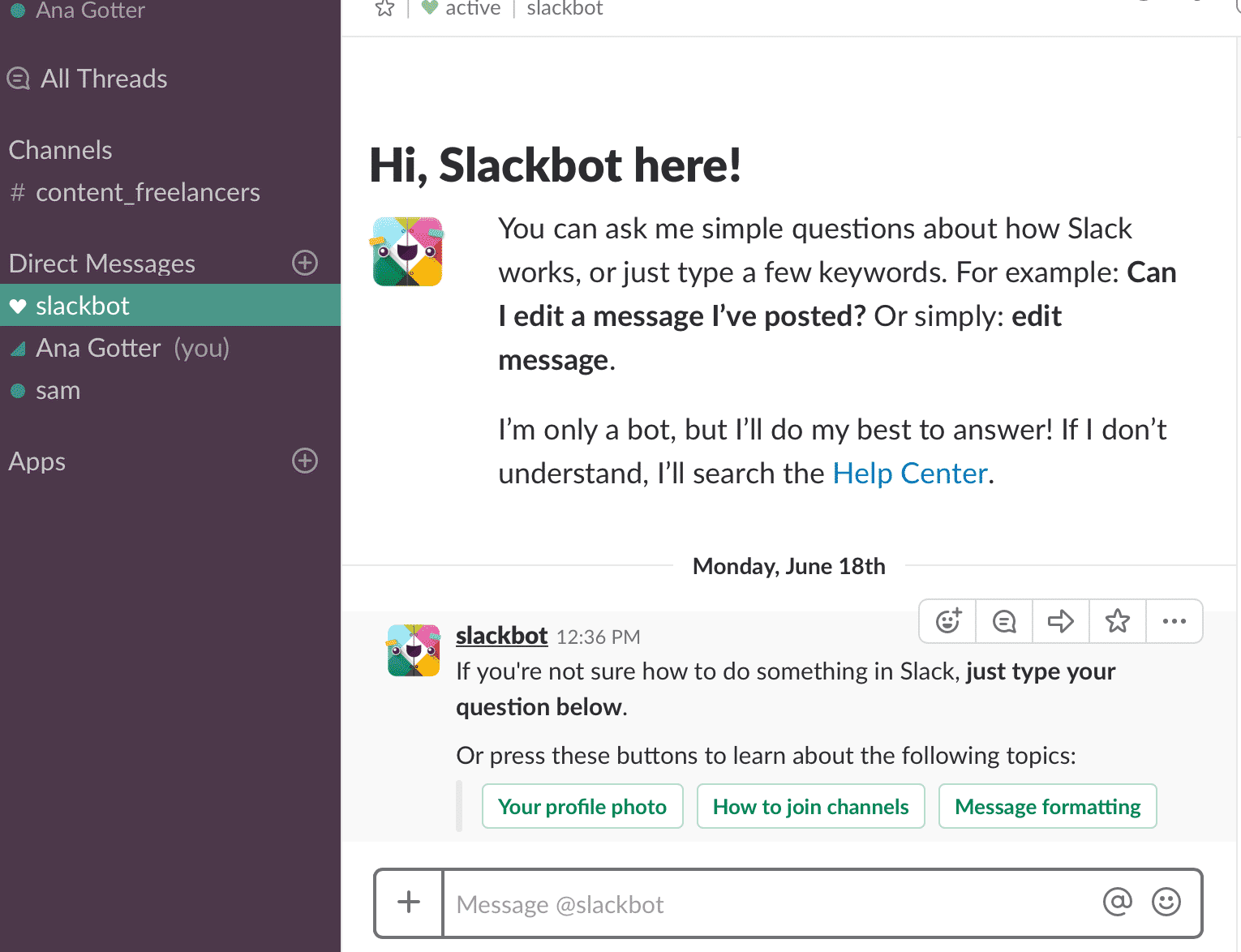This screenshot has width=1241, height=952.
Task: Click the @ mention icon in message box
Action: (1117, 902)
